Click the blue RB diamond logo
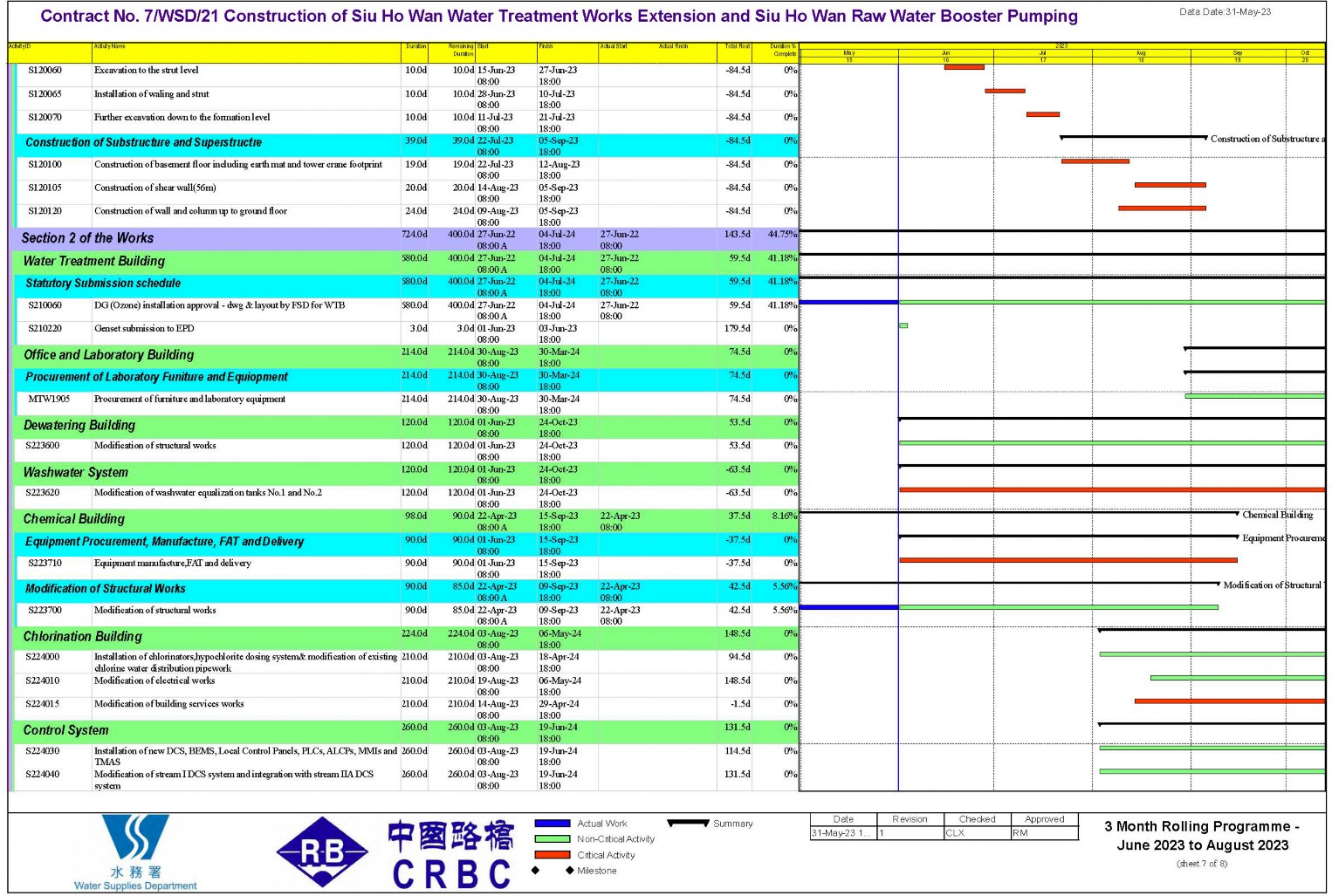The width and height of the screenshot is (1332, 896). pyautogui.click(x=322, y=852)
